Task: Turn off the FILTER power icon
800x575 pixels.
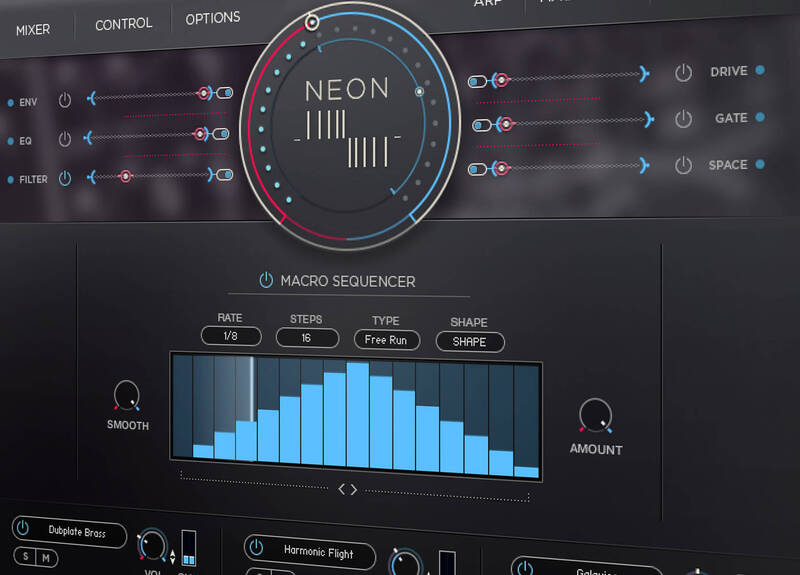Action: (x=65, y=178)
